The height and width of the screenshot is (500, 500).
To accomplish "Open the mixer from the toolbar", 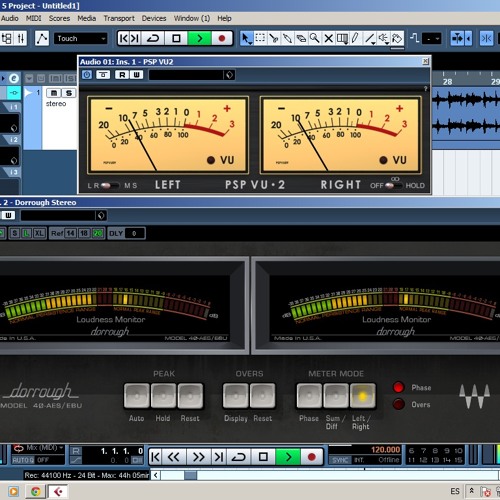I will [21, 39].
